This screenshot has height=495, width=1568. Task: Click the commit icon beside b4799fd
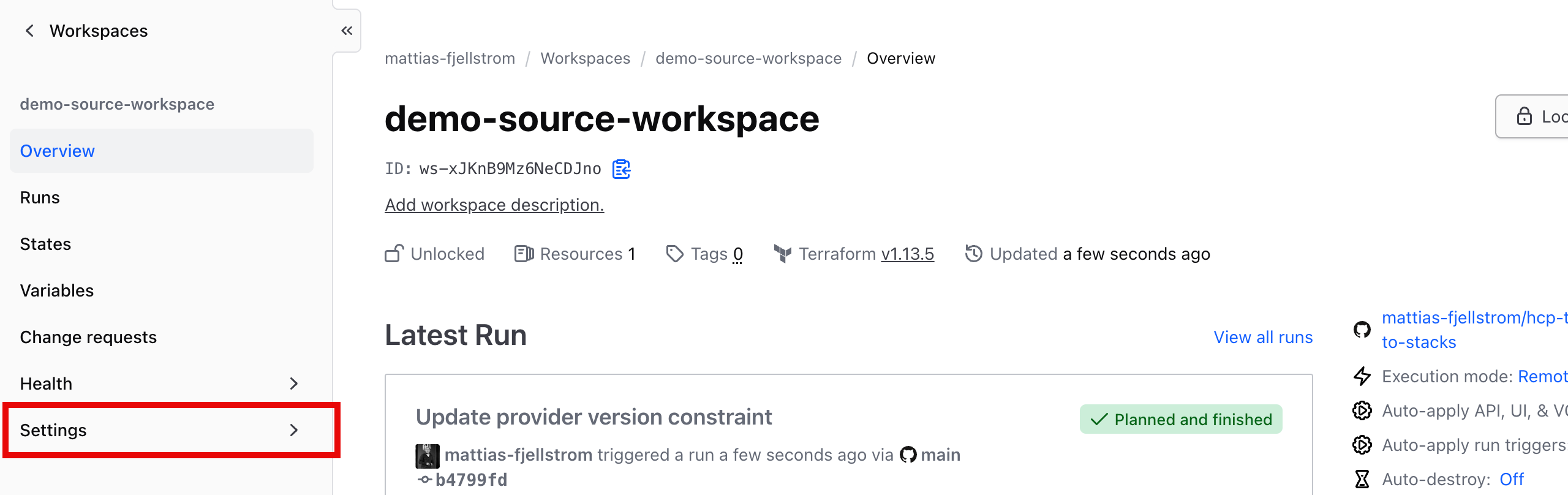pos(423,480)
